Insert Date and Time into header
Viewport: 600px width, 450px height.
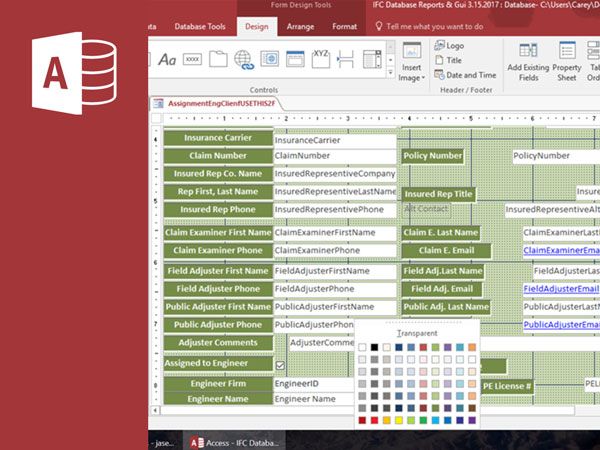(x=464, y=75)
